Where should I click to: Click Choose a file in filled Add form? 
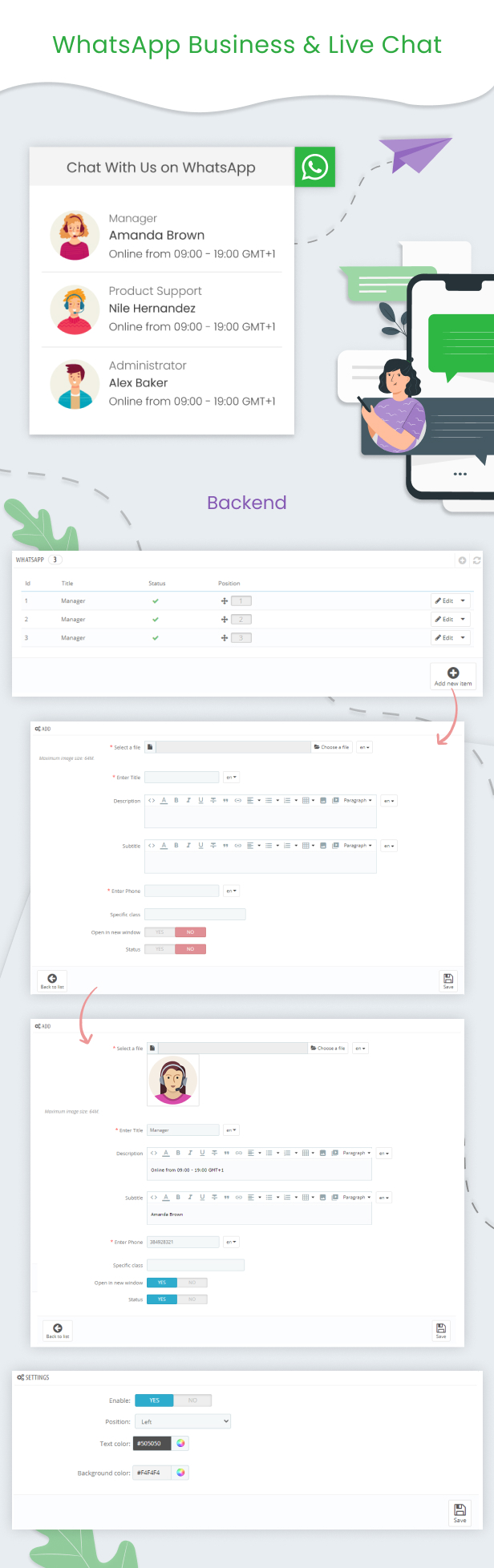pos(328,1049)
